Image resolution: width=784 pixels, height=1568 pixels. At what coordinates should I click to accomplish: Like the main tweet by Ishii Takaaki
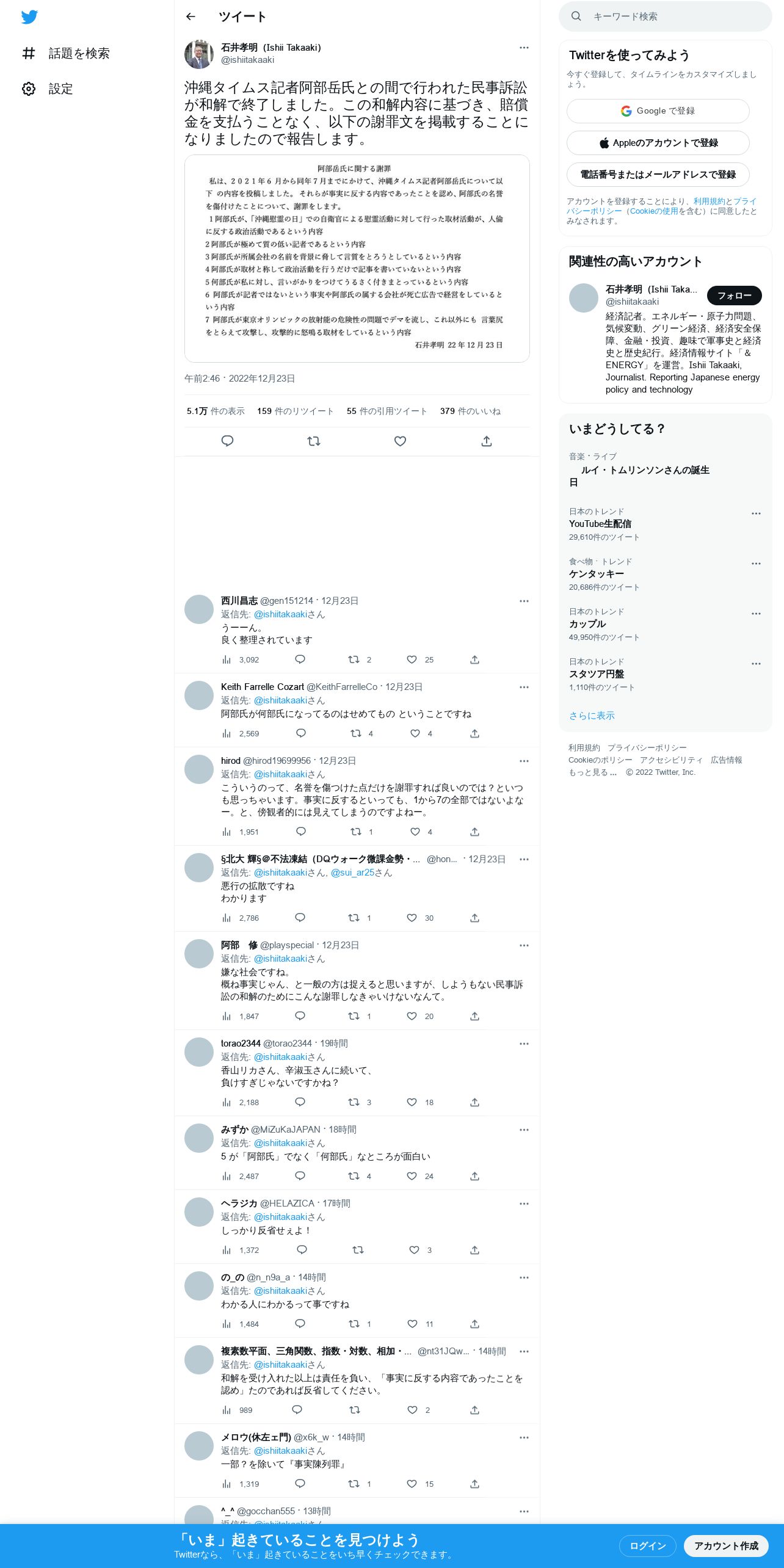400,441
